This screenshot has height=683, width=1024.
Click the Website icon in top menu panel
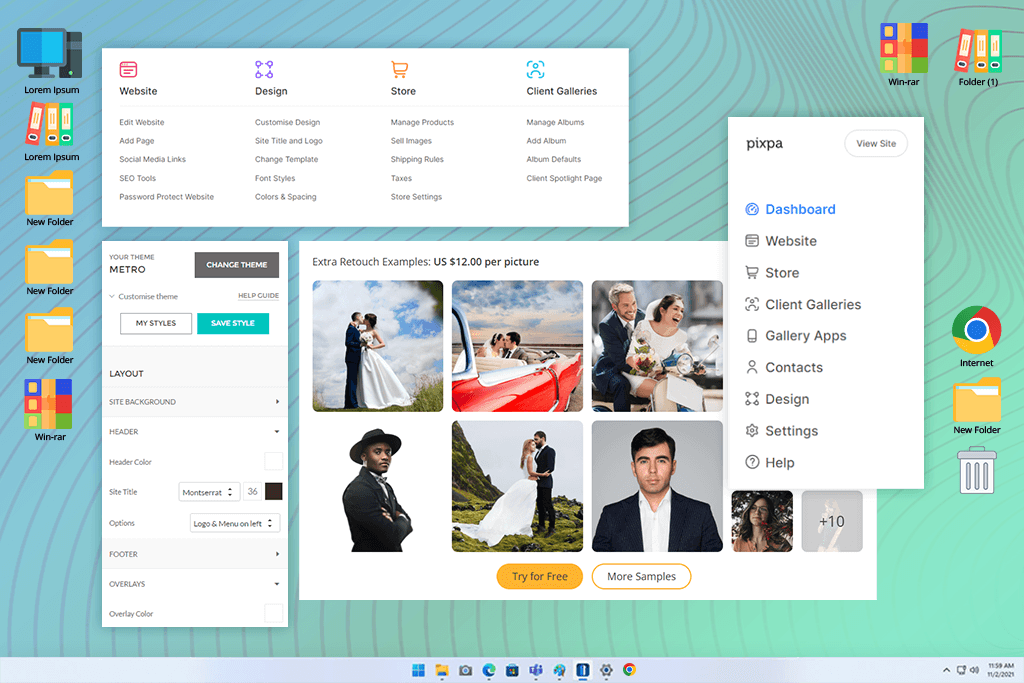128,69
